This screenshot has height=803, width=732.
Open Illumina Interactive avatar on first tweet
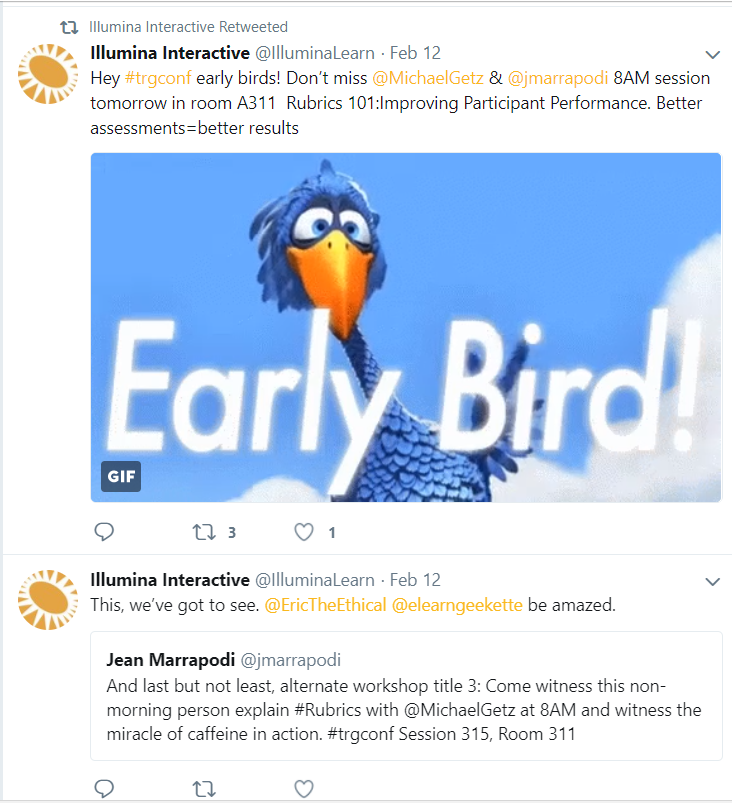(48, 74)
